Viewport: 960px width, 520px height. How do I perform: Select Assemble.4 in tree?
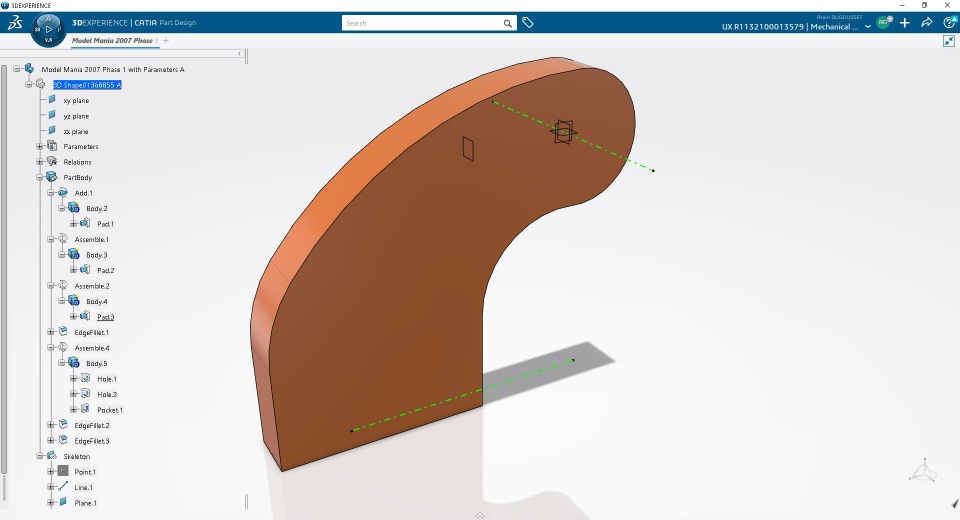pyautogui.click(x=92, y=348)
